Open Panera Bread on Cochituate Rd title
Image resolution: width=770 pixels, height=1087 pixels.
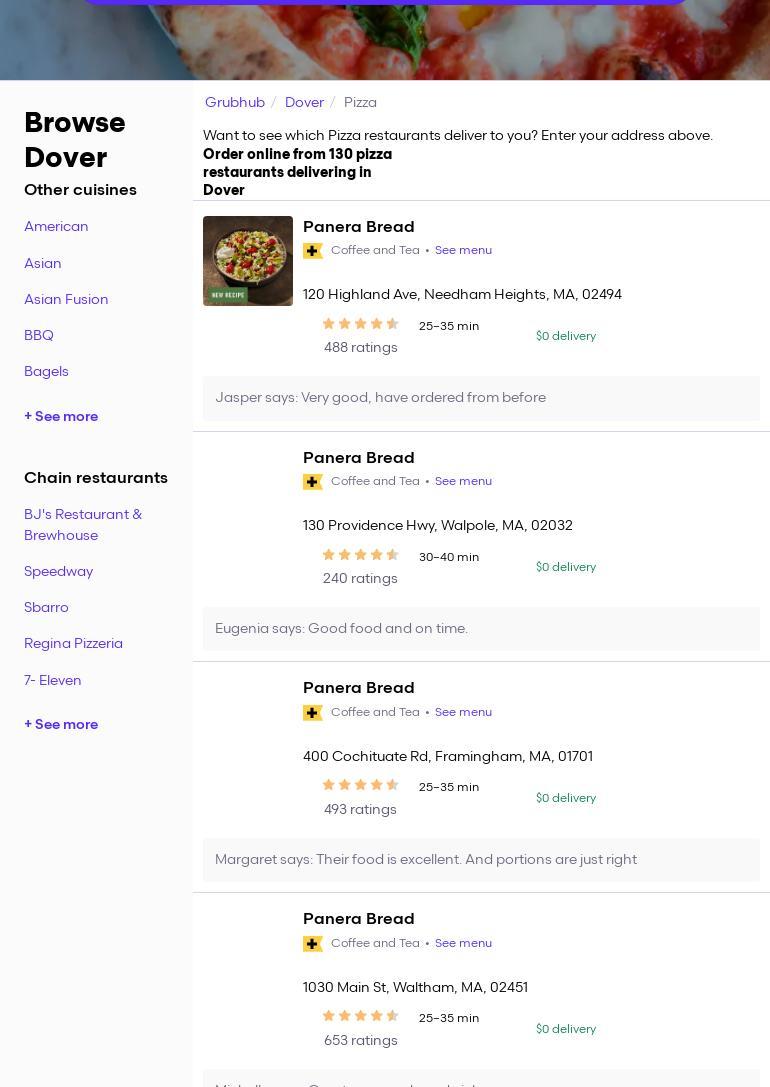pos(358,688)
